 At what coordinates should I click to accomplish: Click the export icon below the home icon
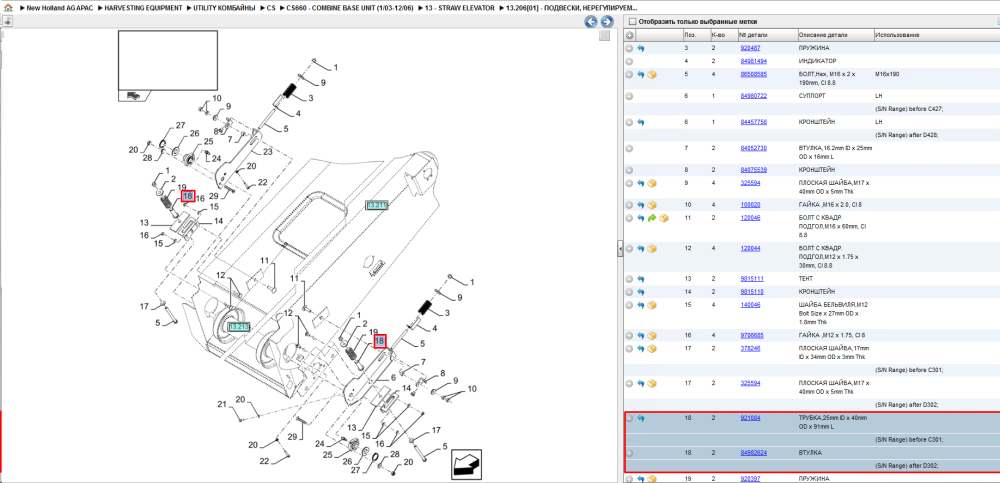(7, 20)
